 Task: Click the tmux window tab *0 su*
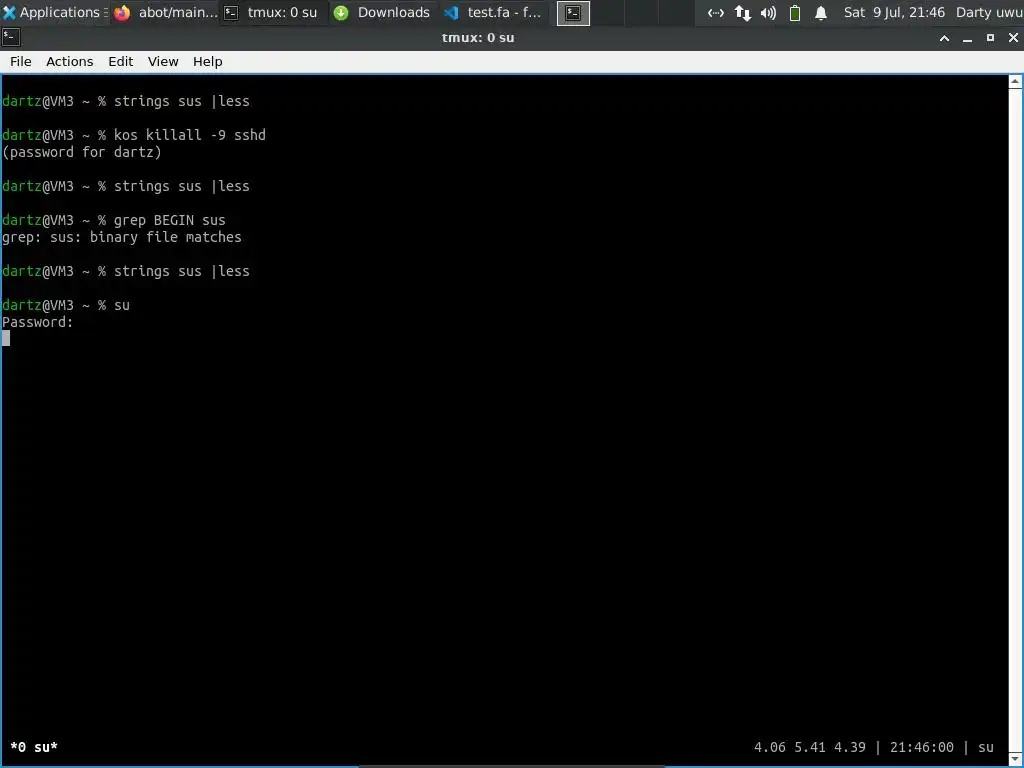34,747
